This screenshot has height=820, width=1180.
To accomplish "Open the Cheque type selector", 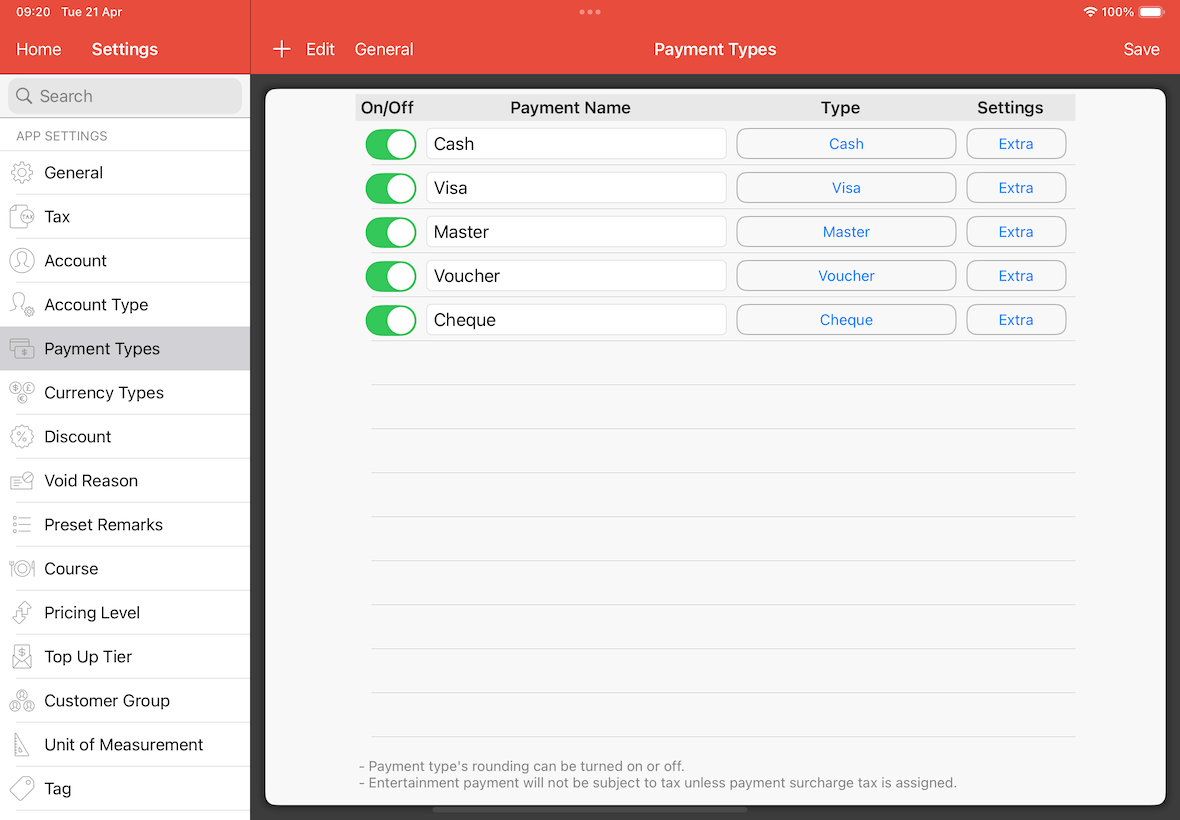I will [846, 320].
